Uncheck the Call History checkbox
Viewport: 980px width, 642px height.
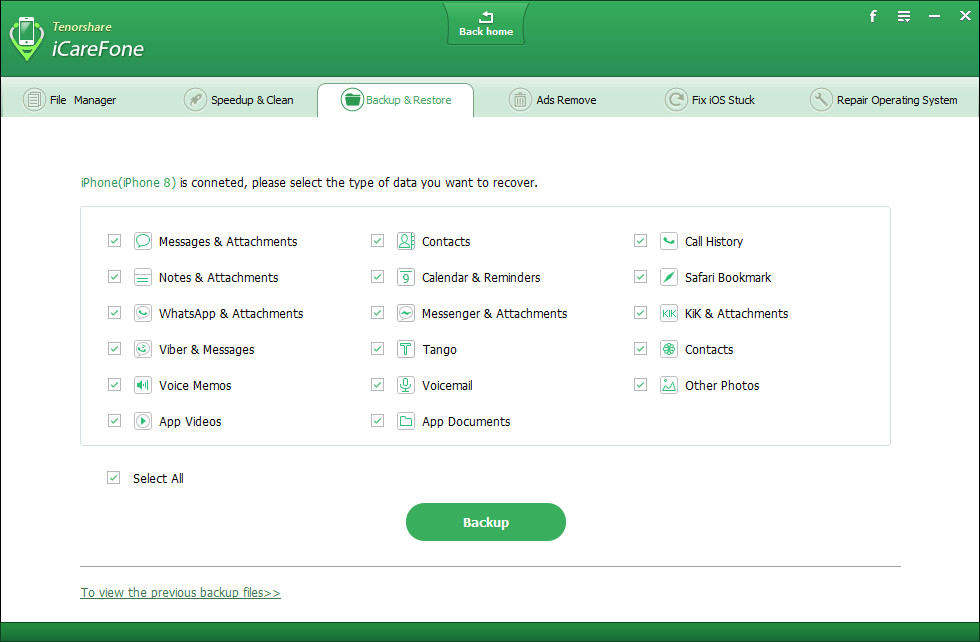point(640,241)
